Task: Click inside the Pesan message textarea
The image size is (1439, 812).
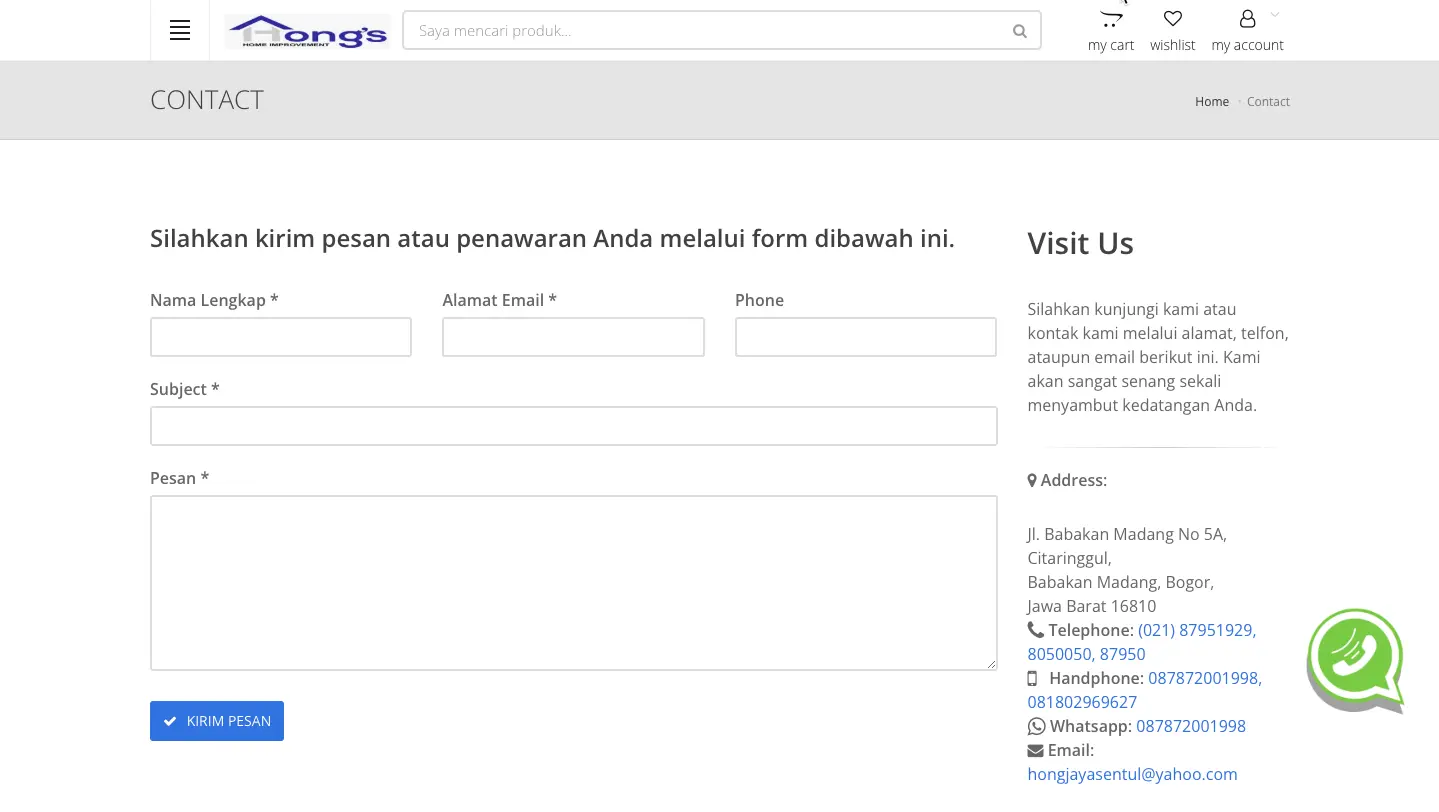Action: pos(573,583)
